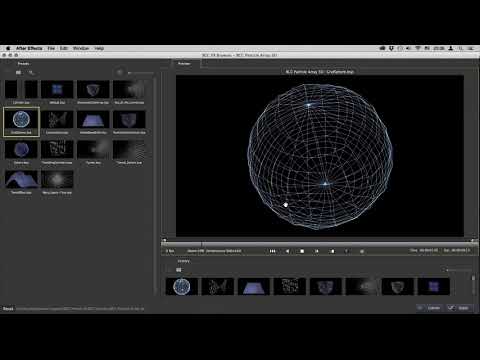Click the volume icon in the menu bar

[x=409, y=48]
